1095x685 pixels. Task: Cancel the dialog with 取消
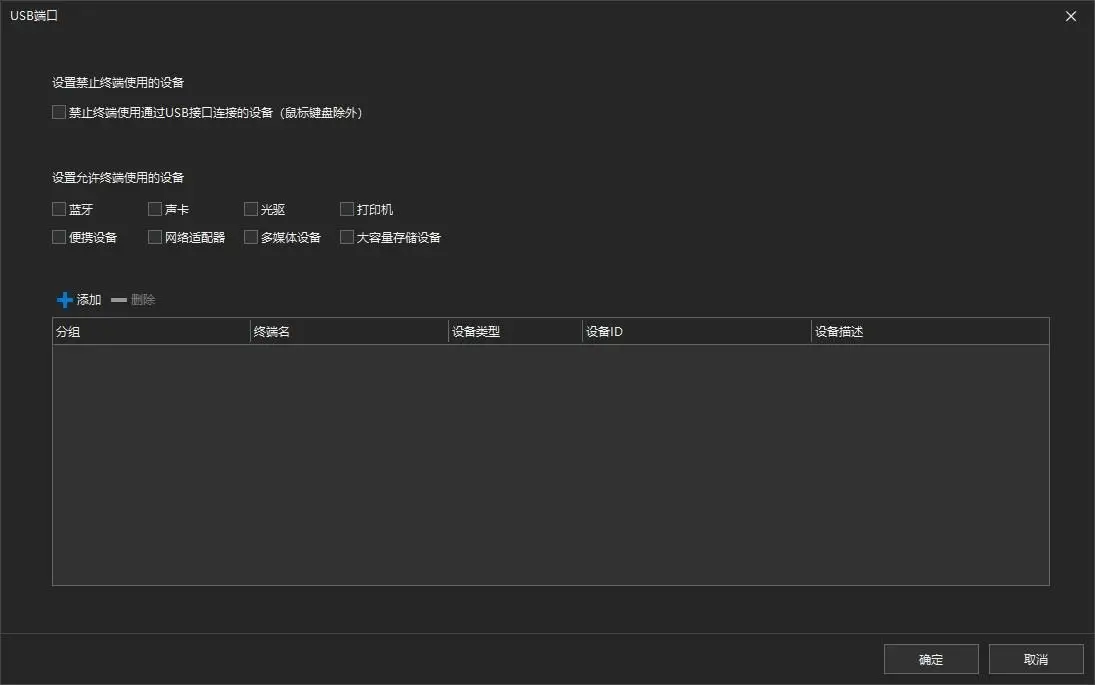(x=1036, y=659)
